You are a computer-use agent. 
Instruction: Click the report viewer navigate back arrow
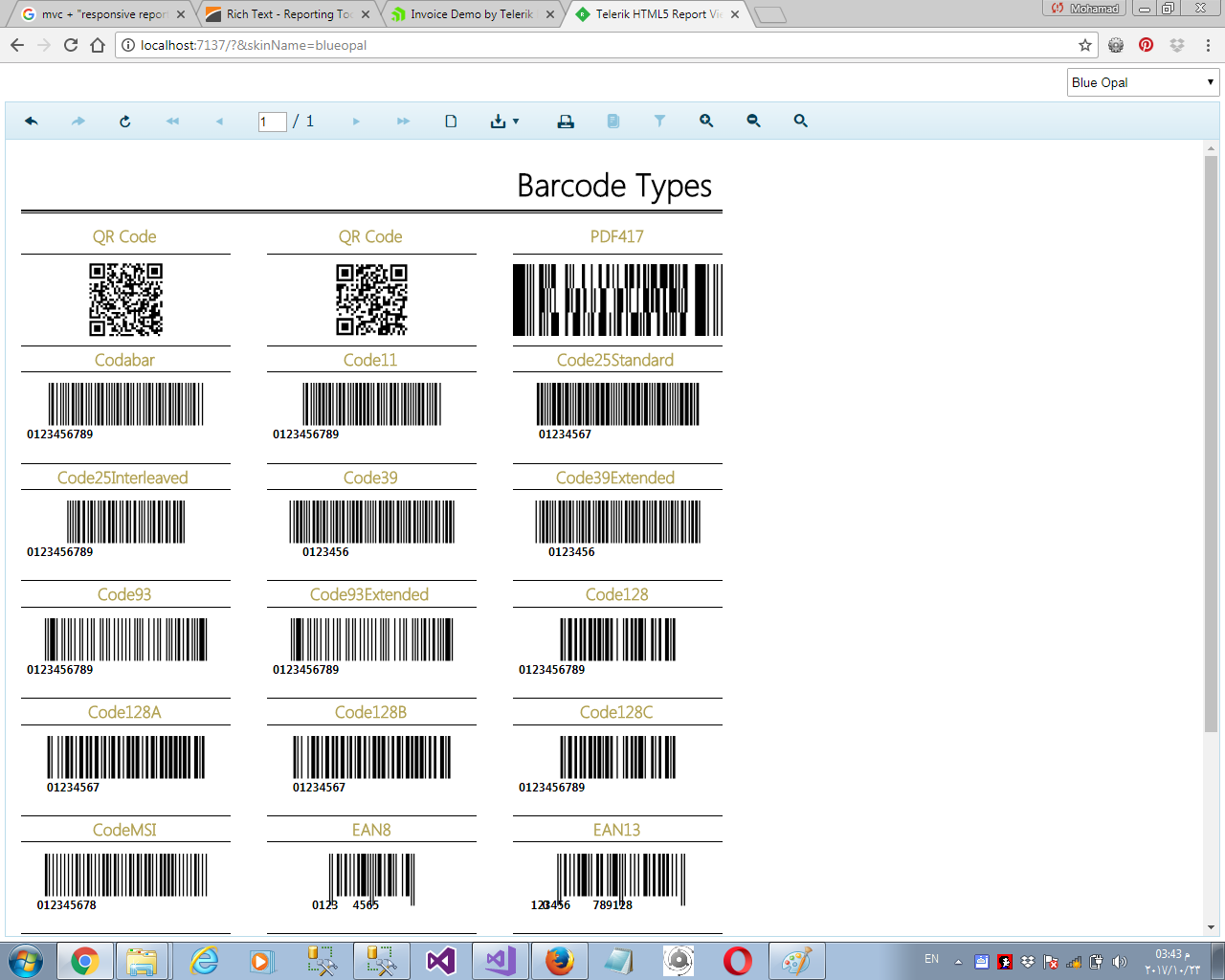(x=32, y=122)
